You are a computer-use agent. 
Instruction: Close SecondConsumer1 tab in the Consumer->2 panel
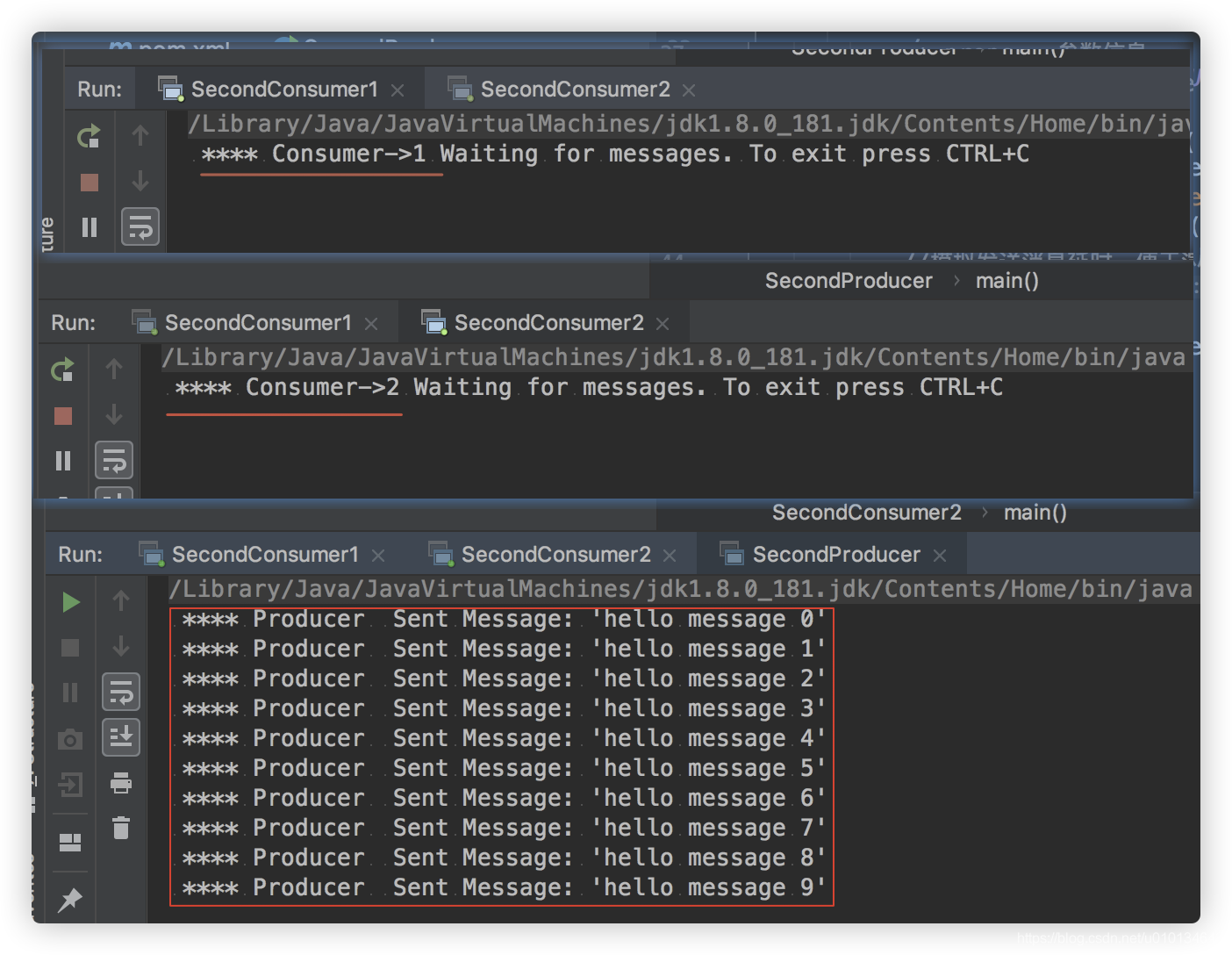(x=371, y=324)
